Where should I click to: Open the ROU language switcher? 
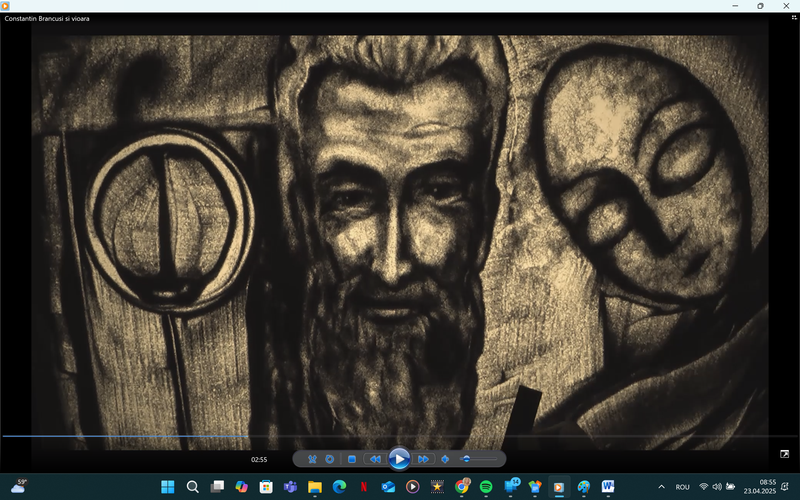tap(682, 487)
